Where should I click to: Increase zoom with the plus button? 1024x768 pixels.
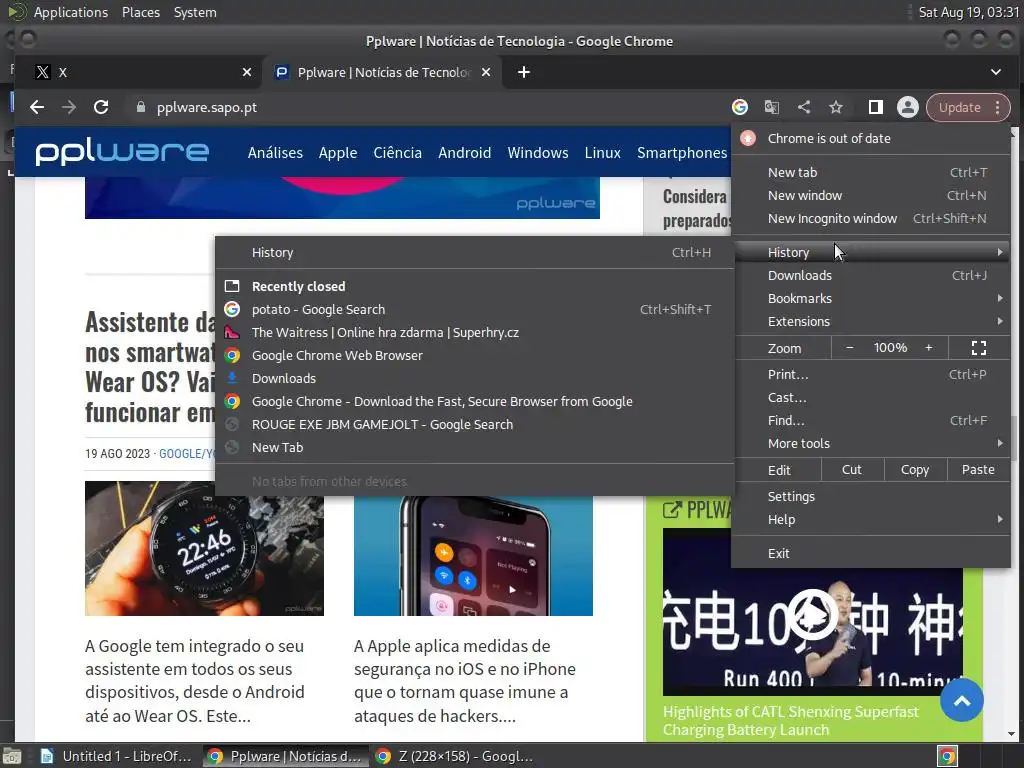[x=929, y=348]
